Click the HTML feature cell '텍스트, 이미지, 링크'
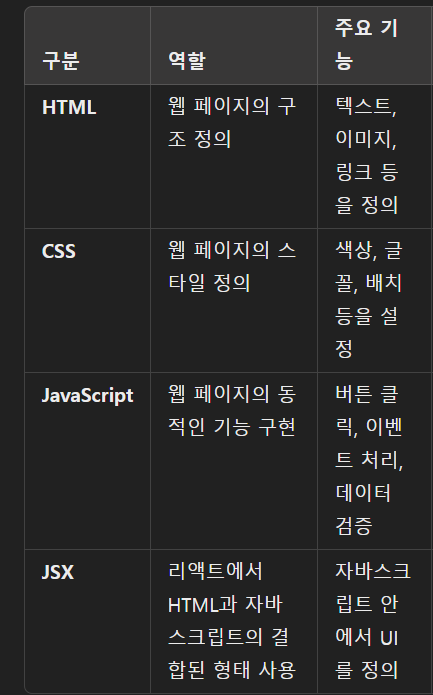 point(367,156)
